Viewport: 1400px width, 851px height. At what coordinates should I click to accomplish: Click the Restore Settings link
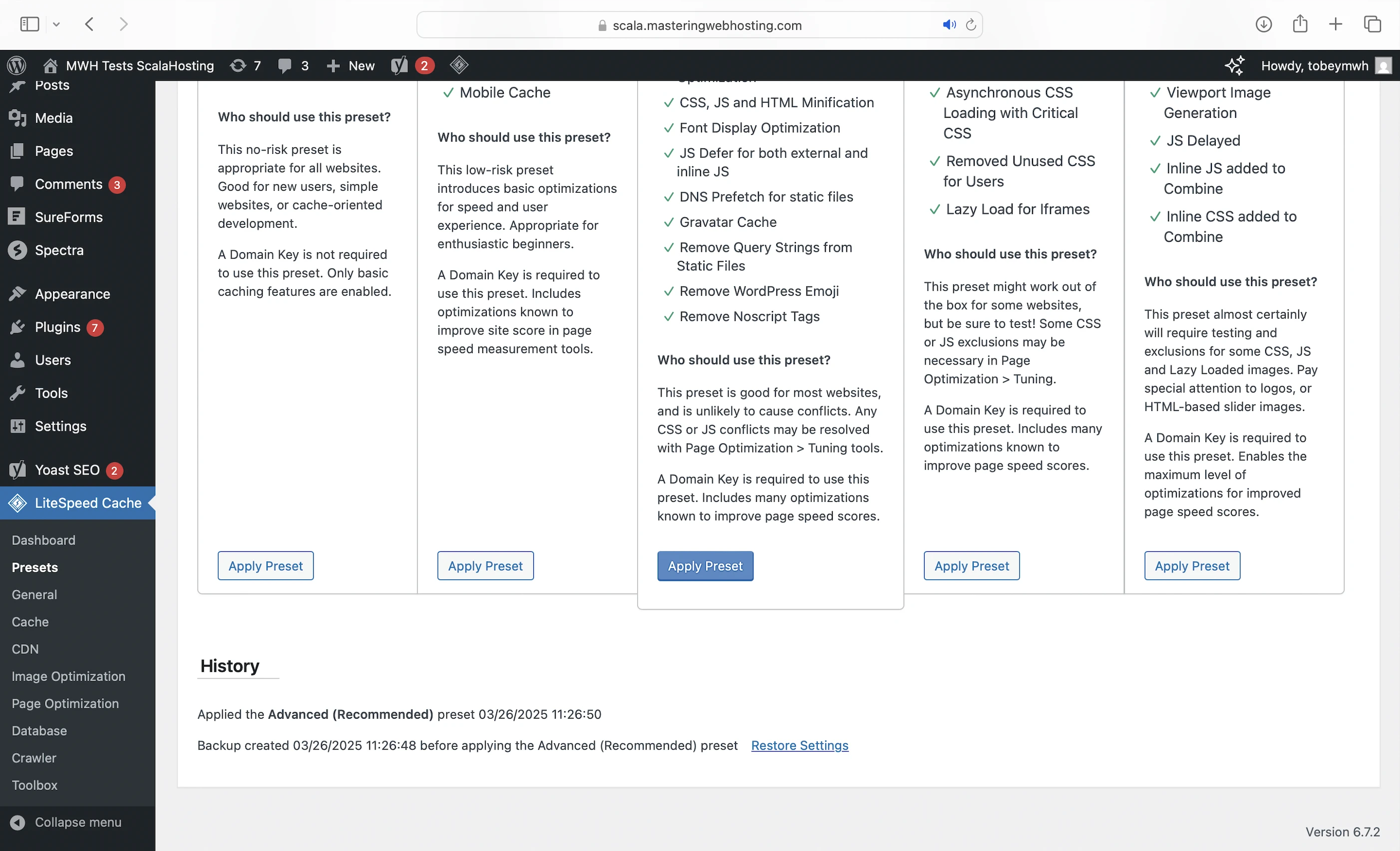point(799,745)
